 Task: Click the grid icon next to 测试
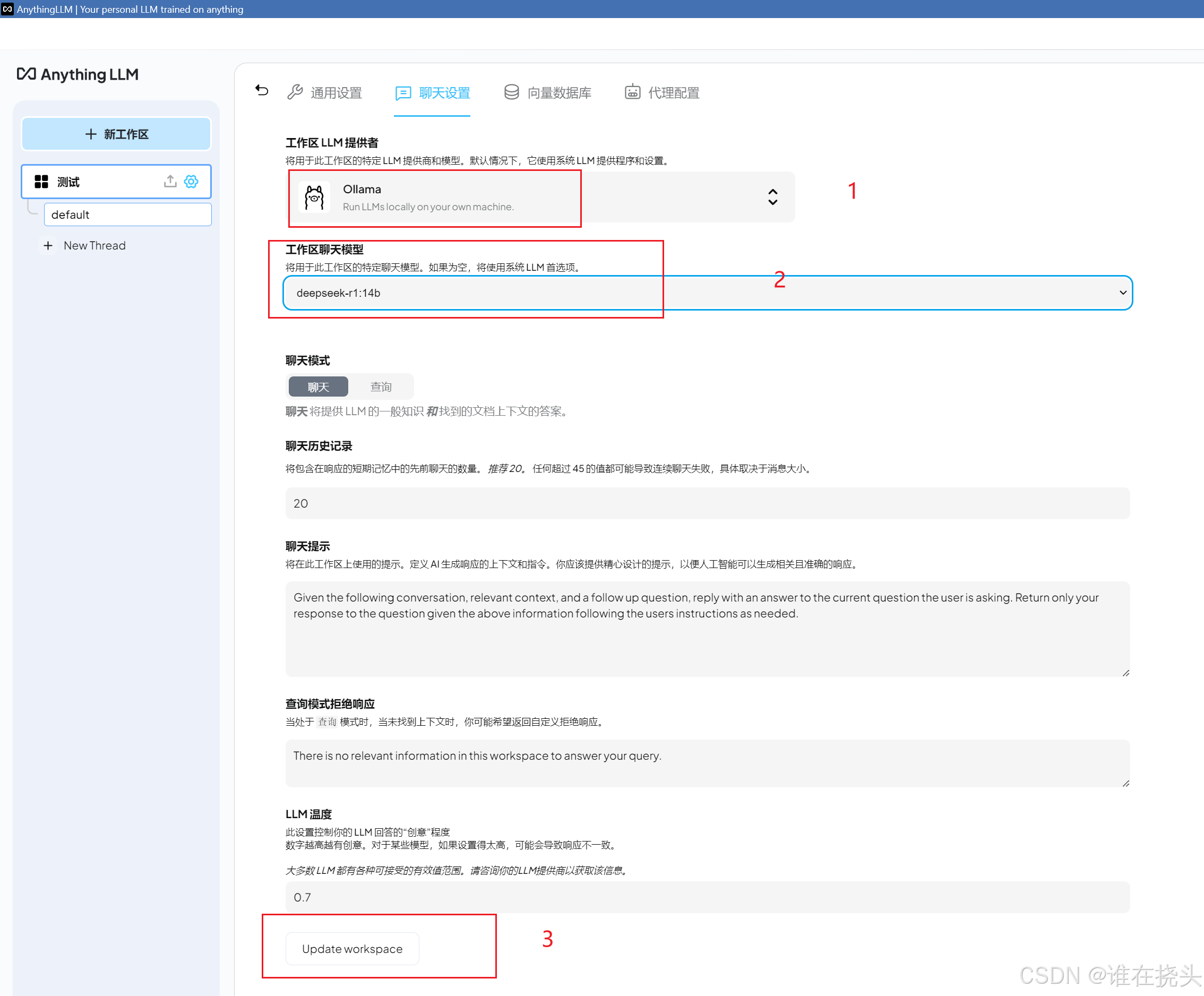[x=41, y=182]
